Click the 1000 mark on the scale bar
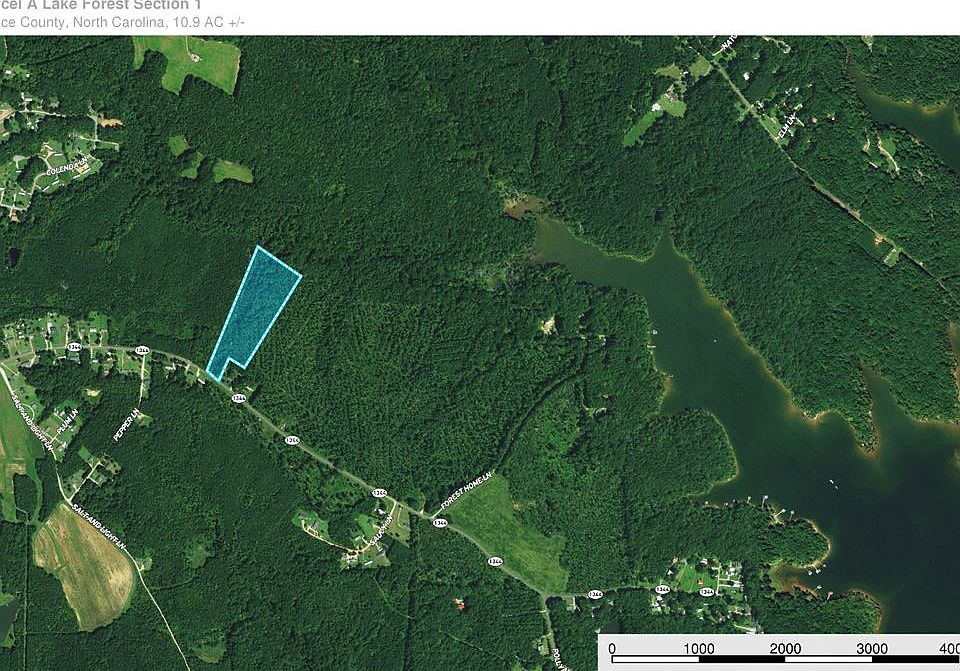The height and width of the screenshot is (671, 960). point(699,648)
